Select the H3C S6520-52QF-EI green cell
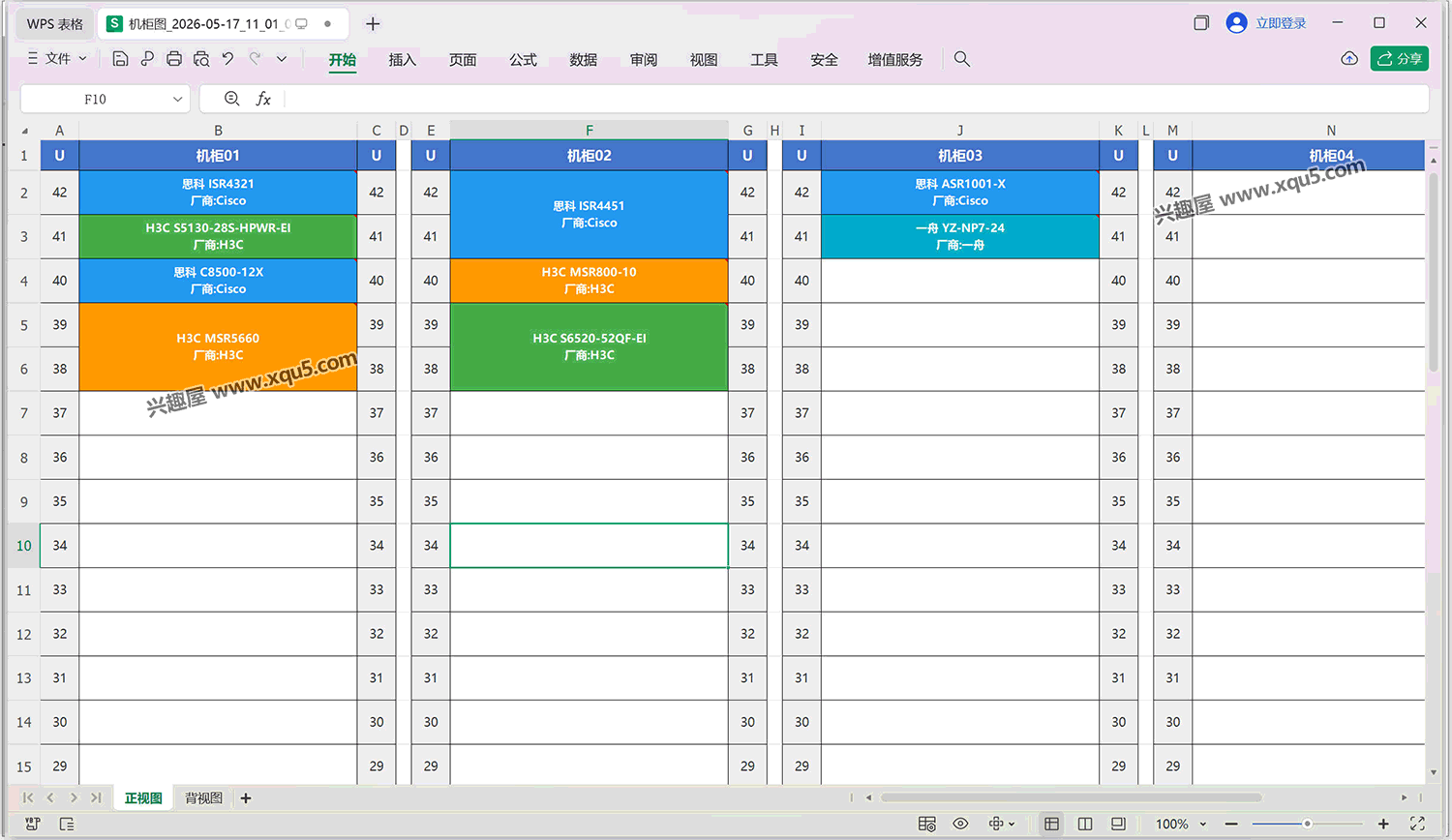This screenshot has height=840, width=1452. click(x=589, y=346)
